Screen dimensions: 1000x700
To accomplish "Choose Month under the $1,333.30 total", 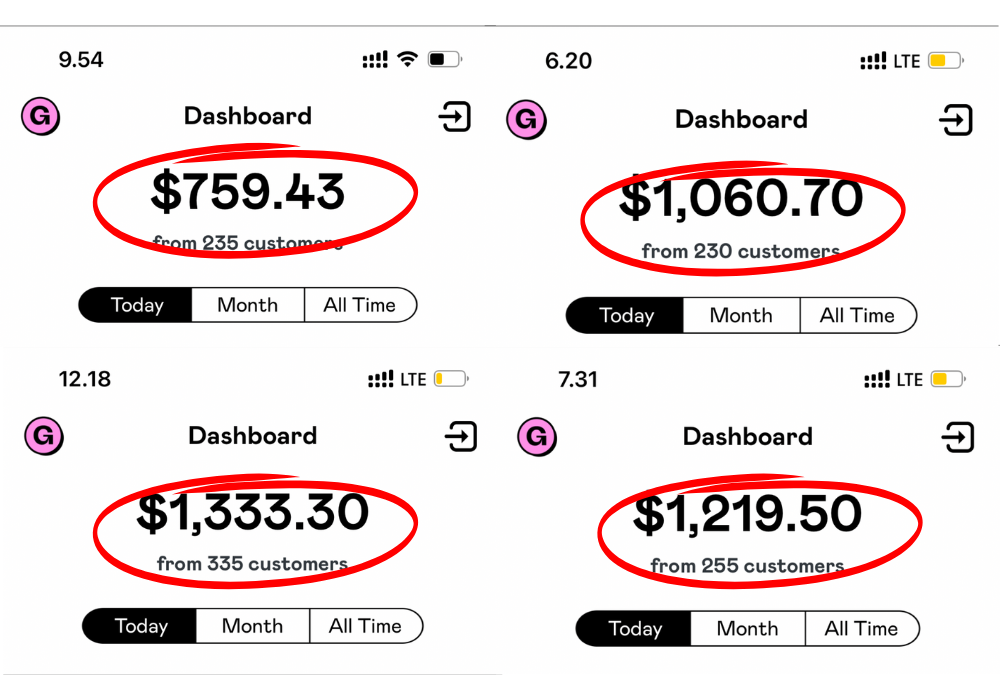I will 252,626.
